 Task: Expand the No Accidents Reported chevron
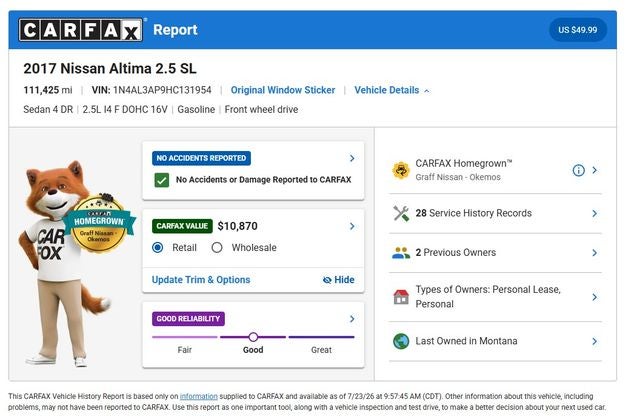pyautogui.click(x=352, y=158)
